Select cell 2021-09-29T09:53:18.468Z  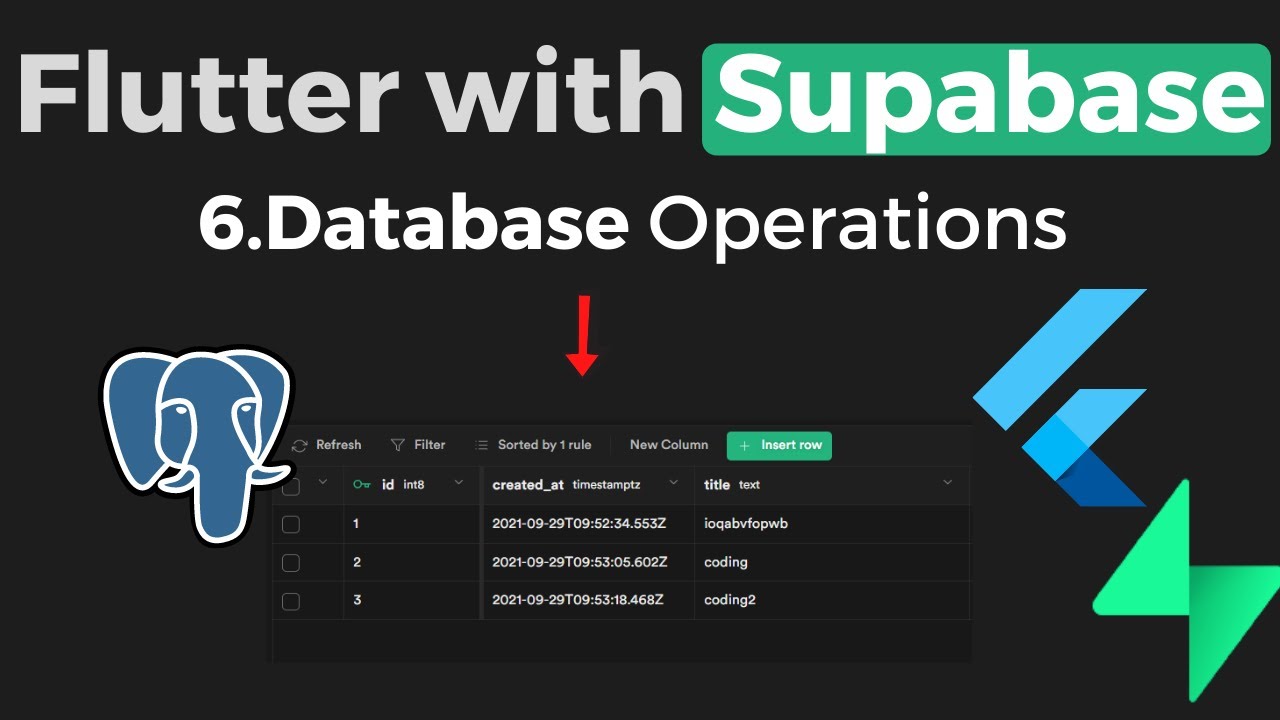pos(589,600)
